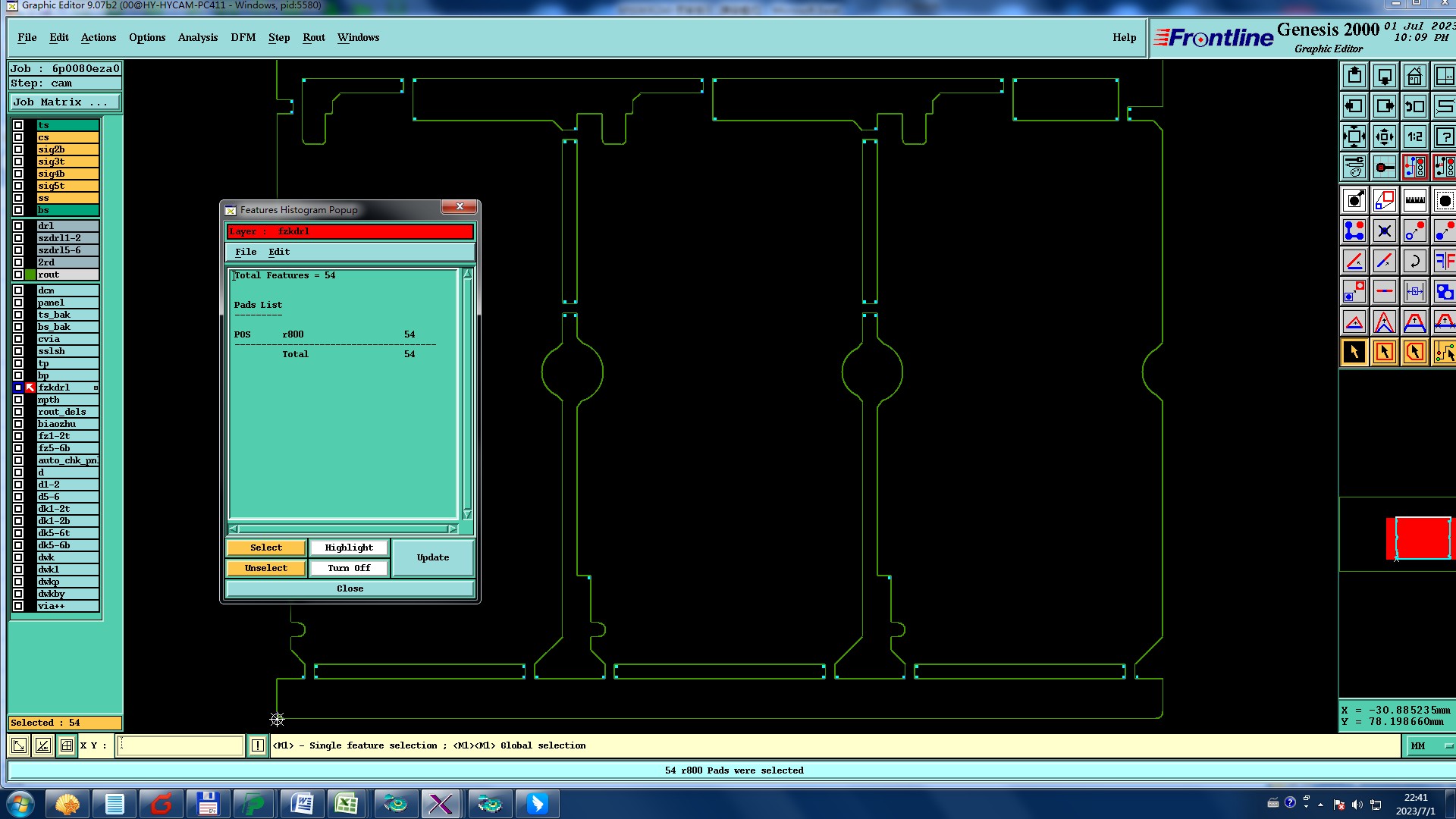This screenshot has width=1456, height=819.
Task: Click the red-blue angled line edit icon
Action: (1385, 261)
